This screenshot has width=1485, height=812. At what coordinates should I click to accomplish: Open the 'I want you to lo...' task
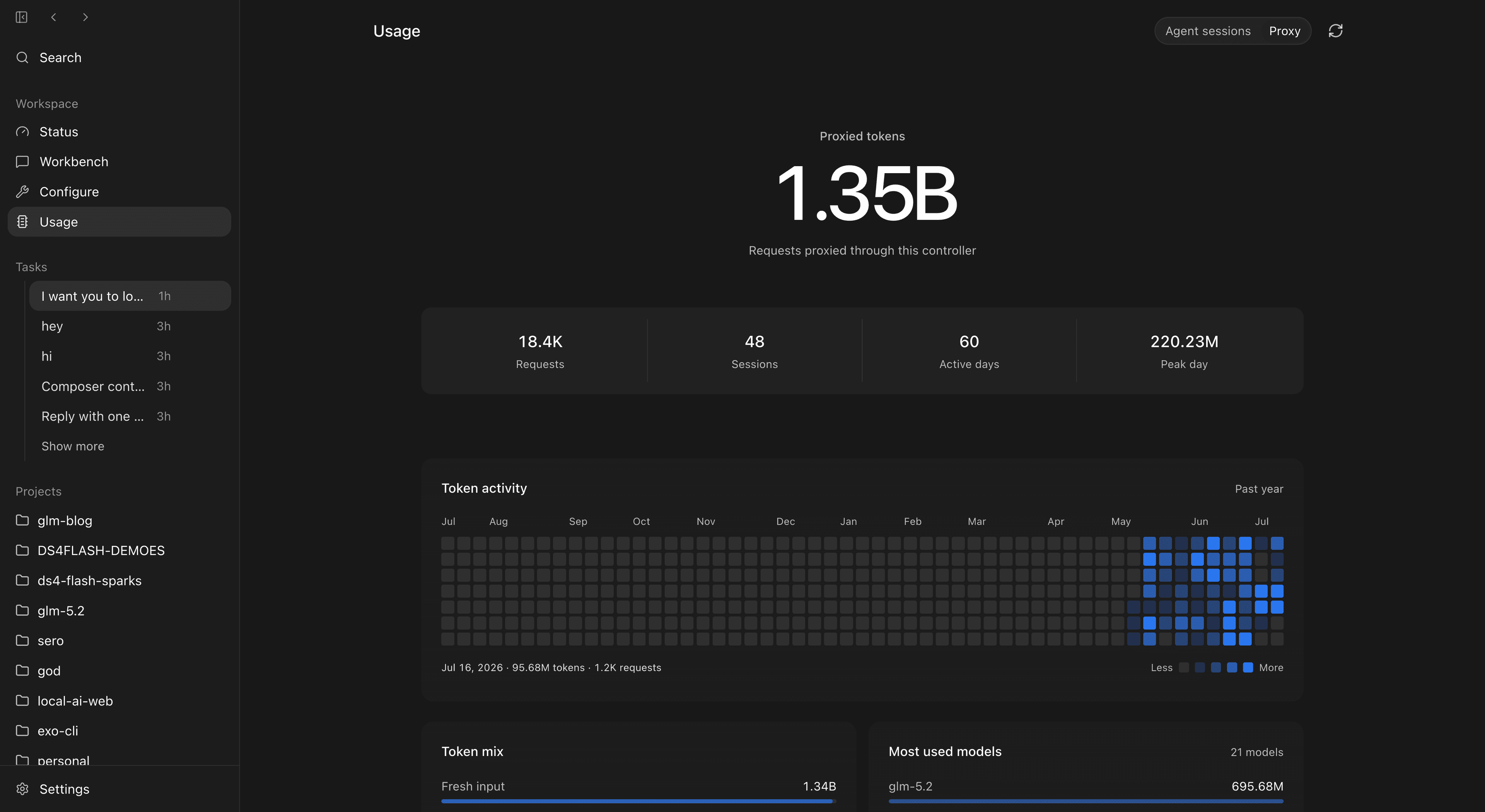click(130, 296)
